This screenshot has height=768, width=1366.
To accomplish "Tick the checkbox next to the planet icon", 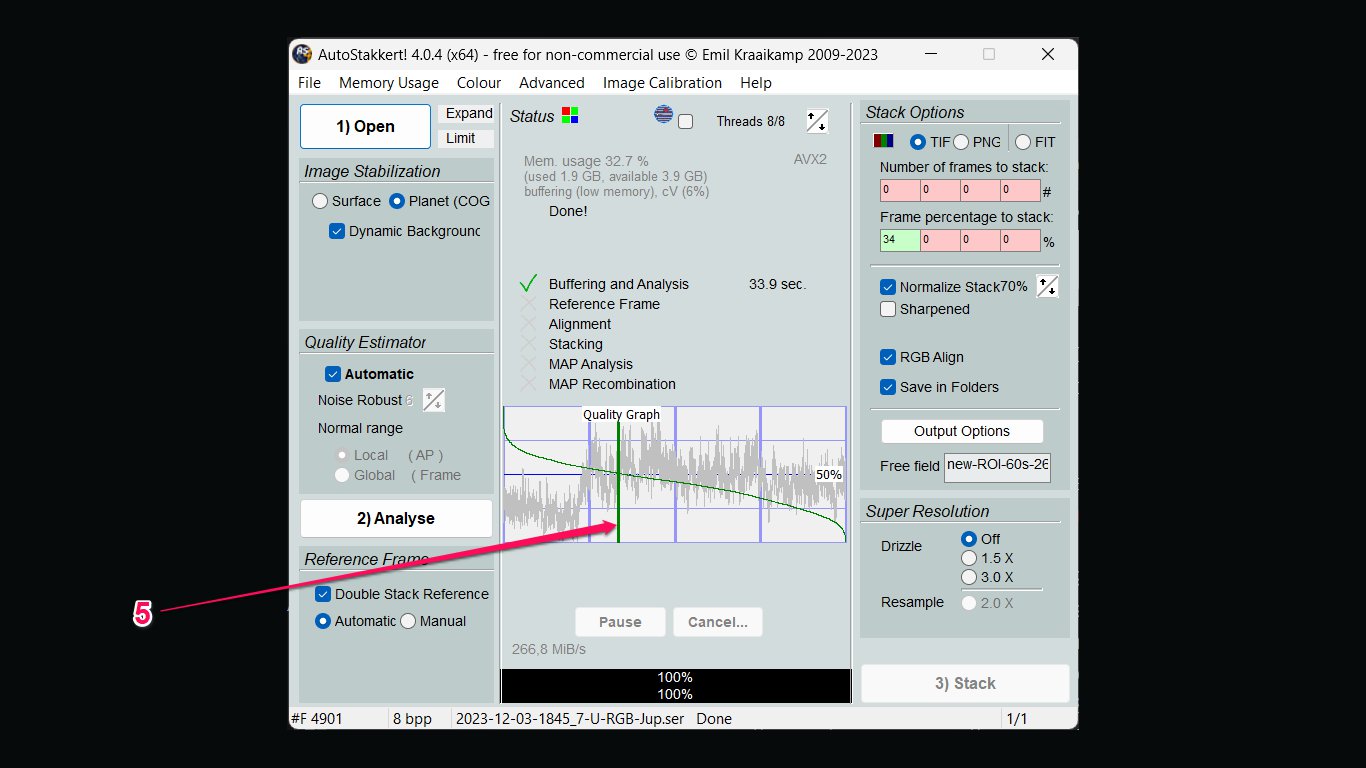I will point(685,122).
